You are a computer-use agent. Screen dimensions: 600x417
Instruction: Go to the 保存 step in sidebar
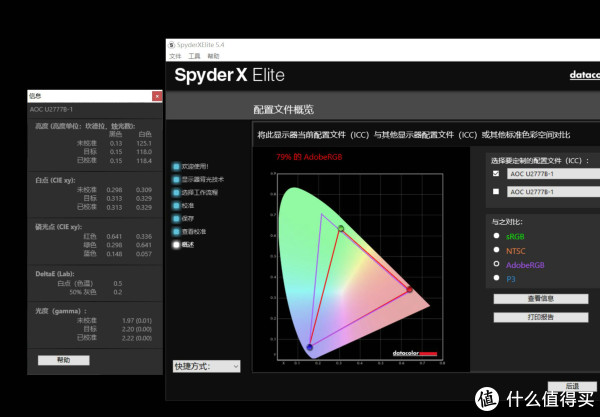pos(183,218)
